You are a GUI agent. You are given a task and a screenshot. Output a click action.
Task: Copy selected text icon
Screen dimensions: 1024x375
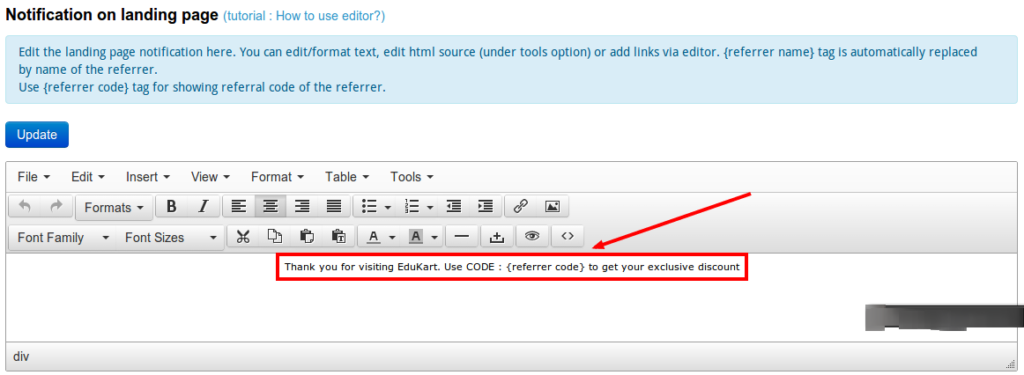tap(275, 236)
